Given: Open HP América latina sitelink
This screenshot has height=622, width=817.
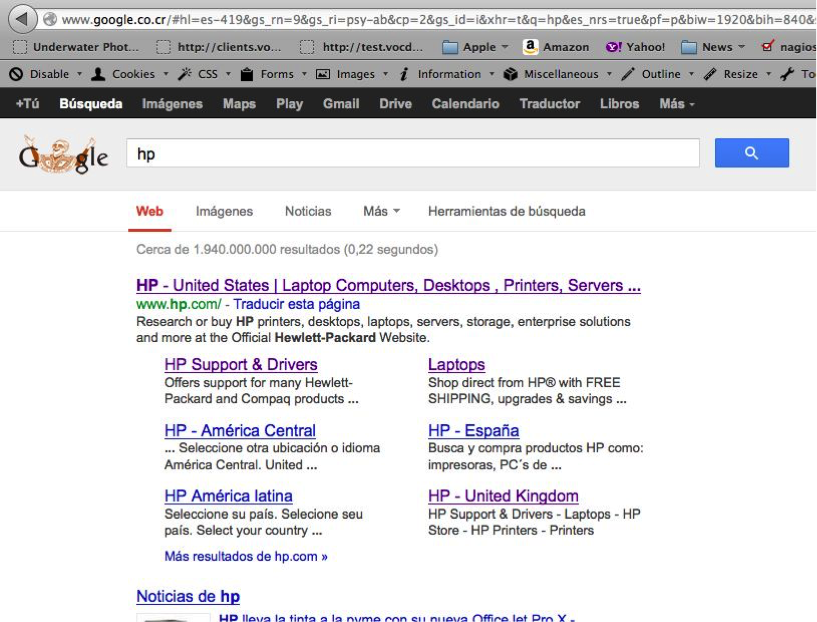Looking at the screenshot, I should (228, 495).
